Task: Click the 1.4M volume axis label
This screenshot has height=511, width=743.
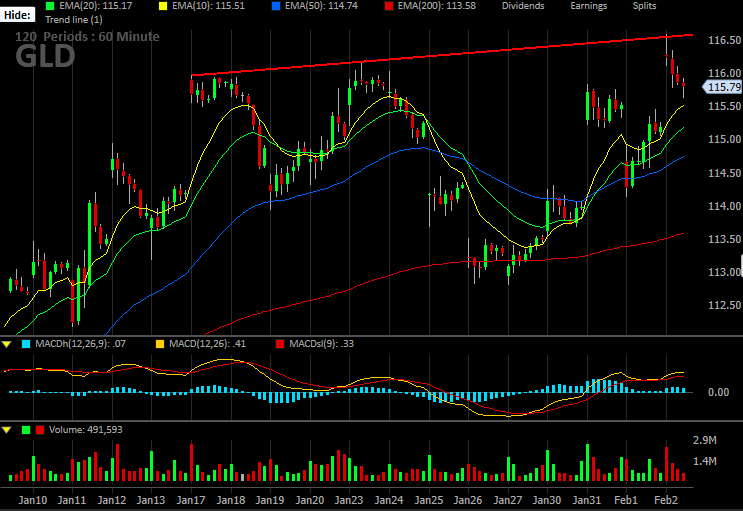Action: 705,461
